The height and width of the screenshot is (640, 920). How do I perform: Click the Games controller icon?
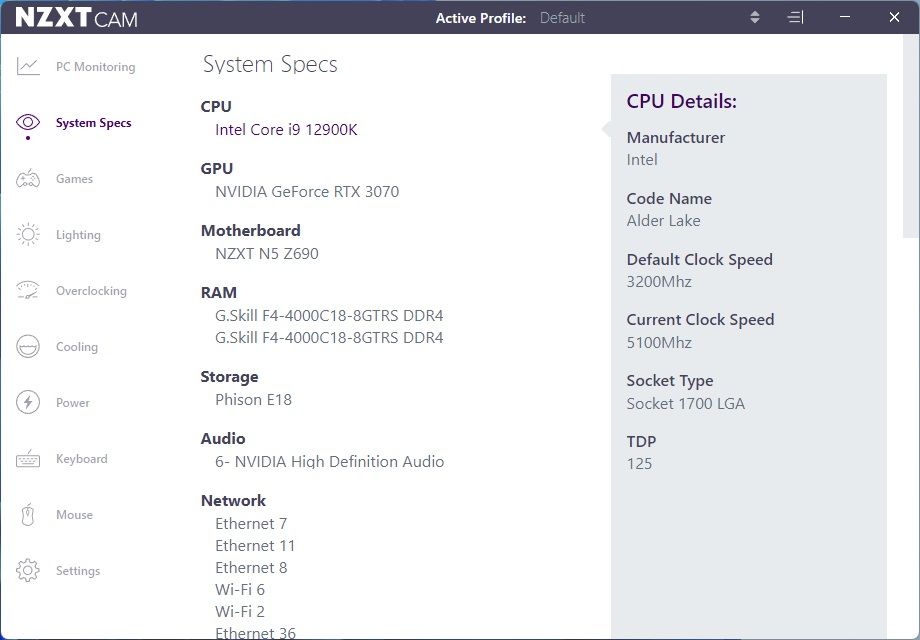coord(28,178)
